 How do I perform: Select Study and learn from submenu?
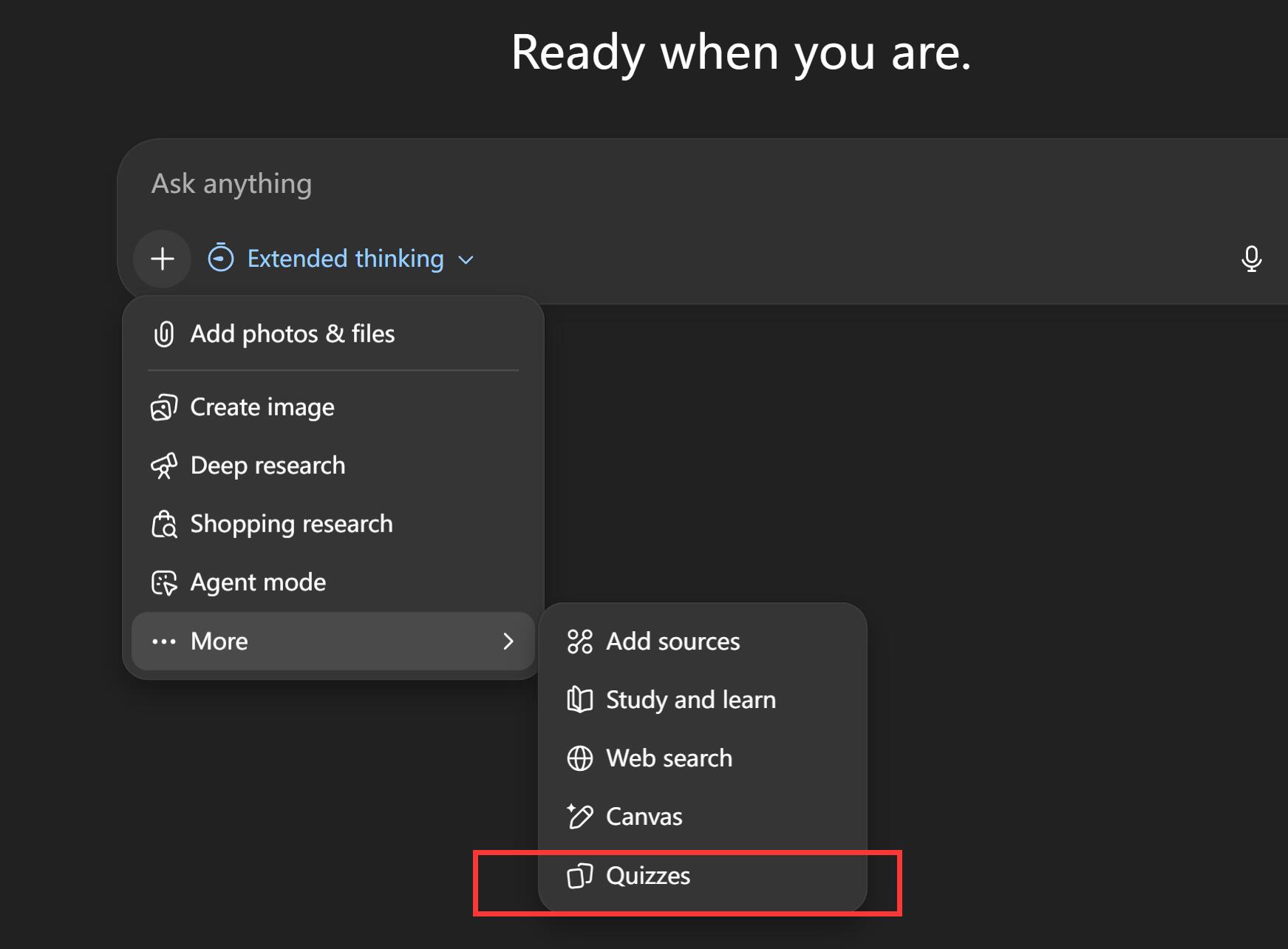click(x=690, y=700)
